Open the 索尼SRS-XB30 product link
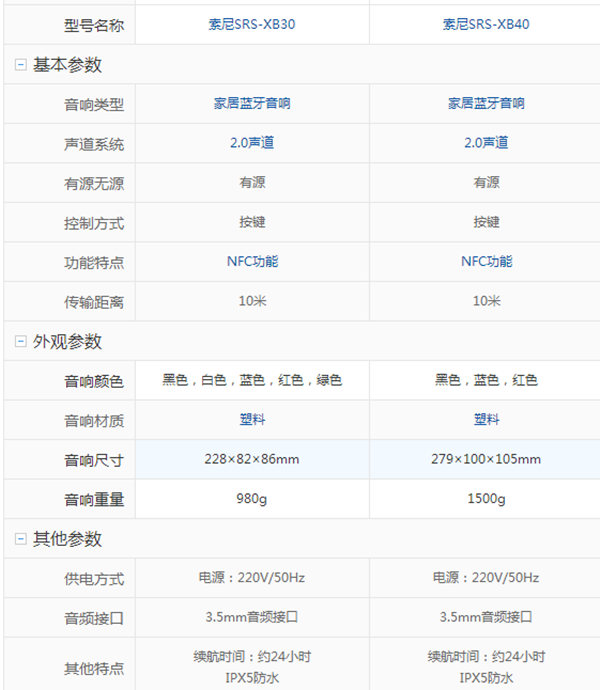600x690 pixels. (252, 24)
